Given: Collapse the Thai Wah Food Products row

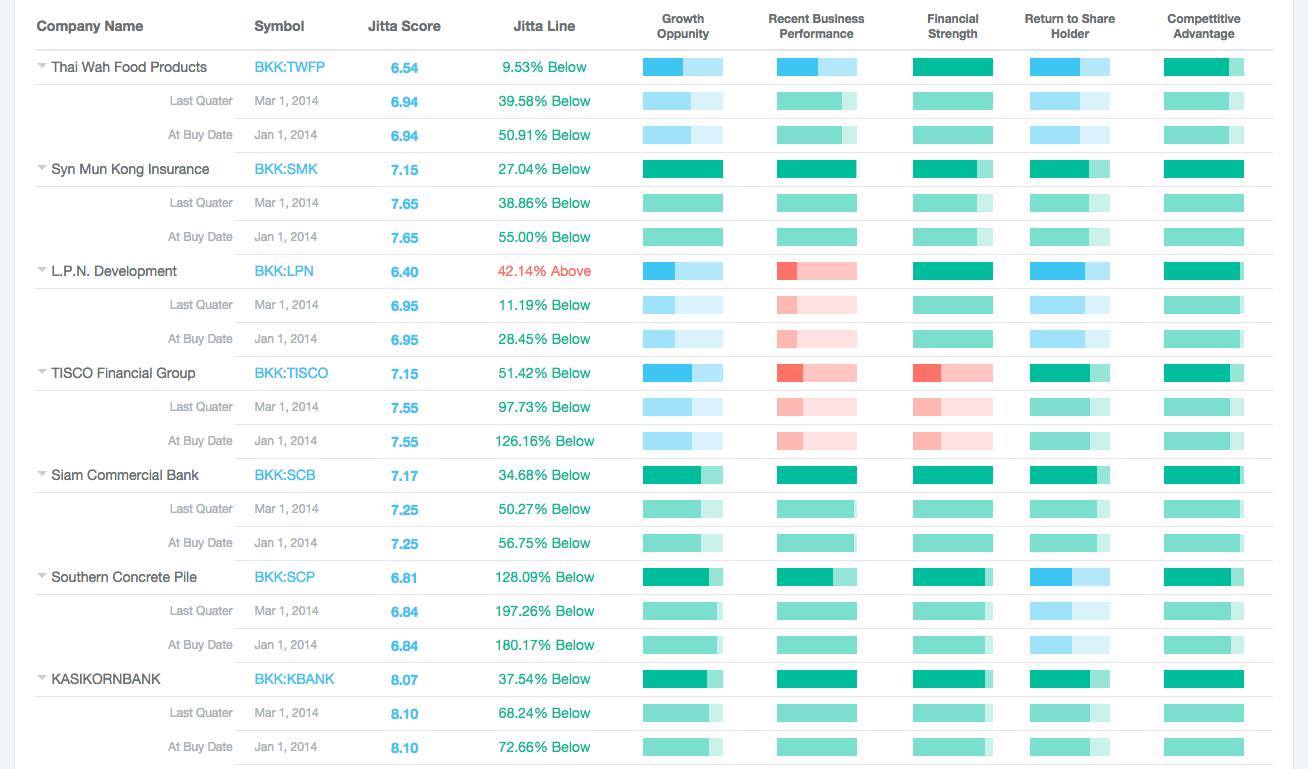Looking at the screenshot, I should pyautogui.click(x=42, y=67).
